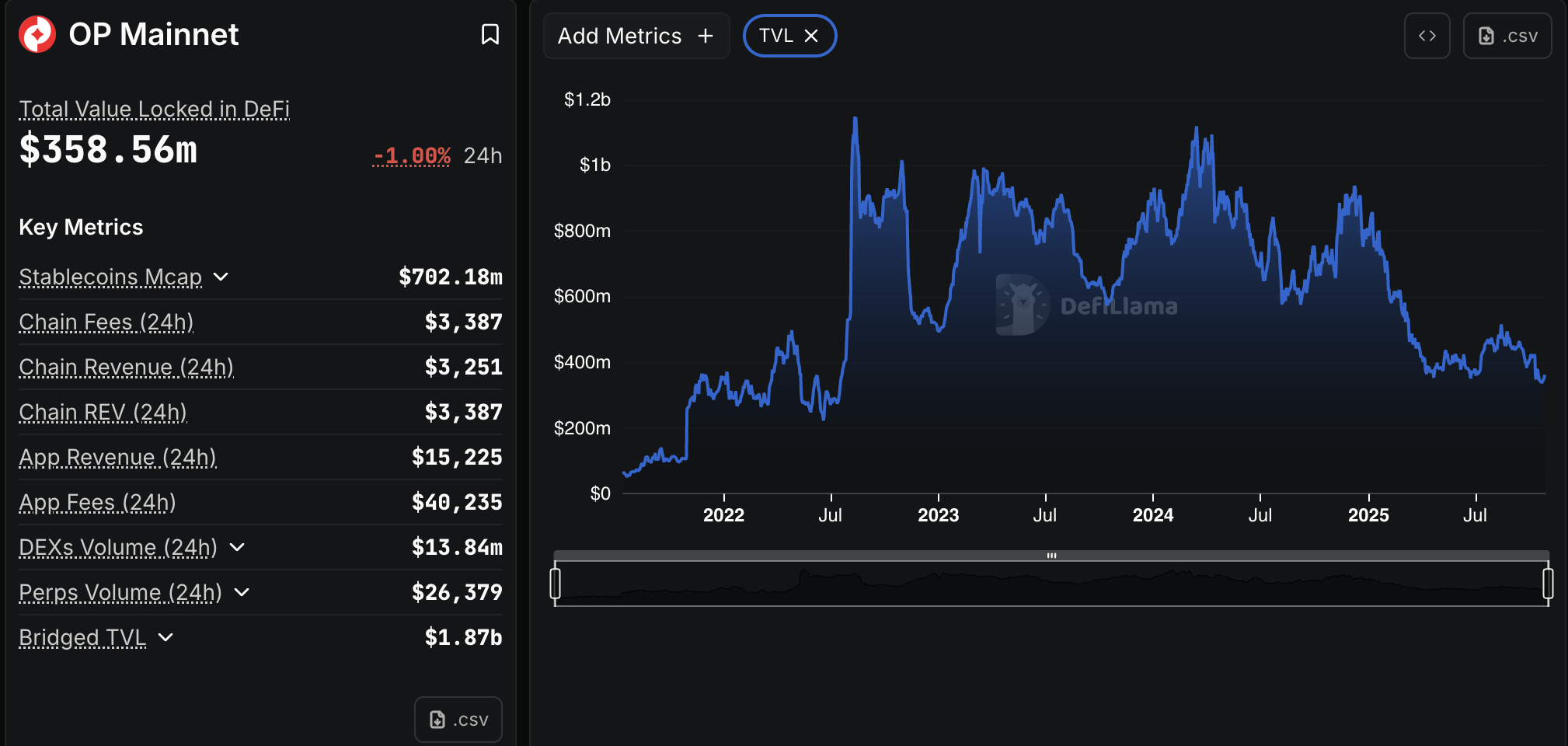Screen dimensions: 1568x746
Task: Click the 2024 x-axis label
Action: tap(1153, 515)
